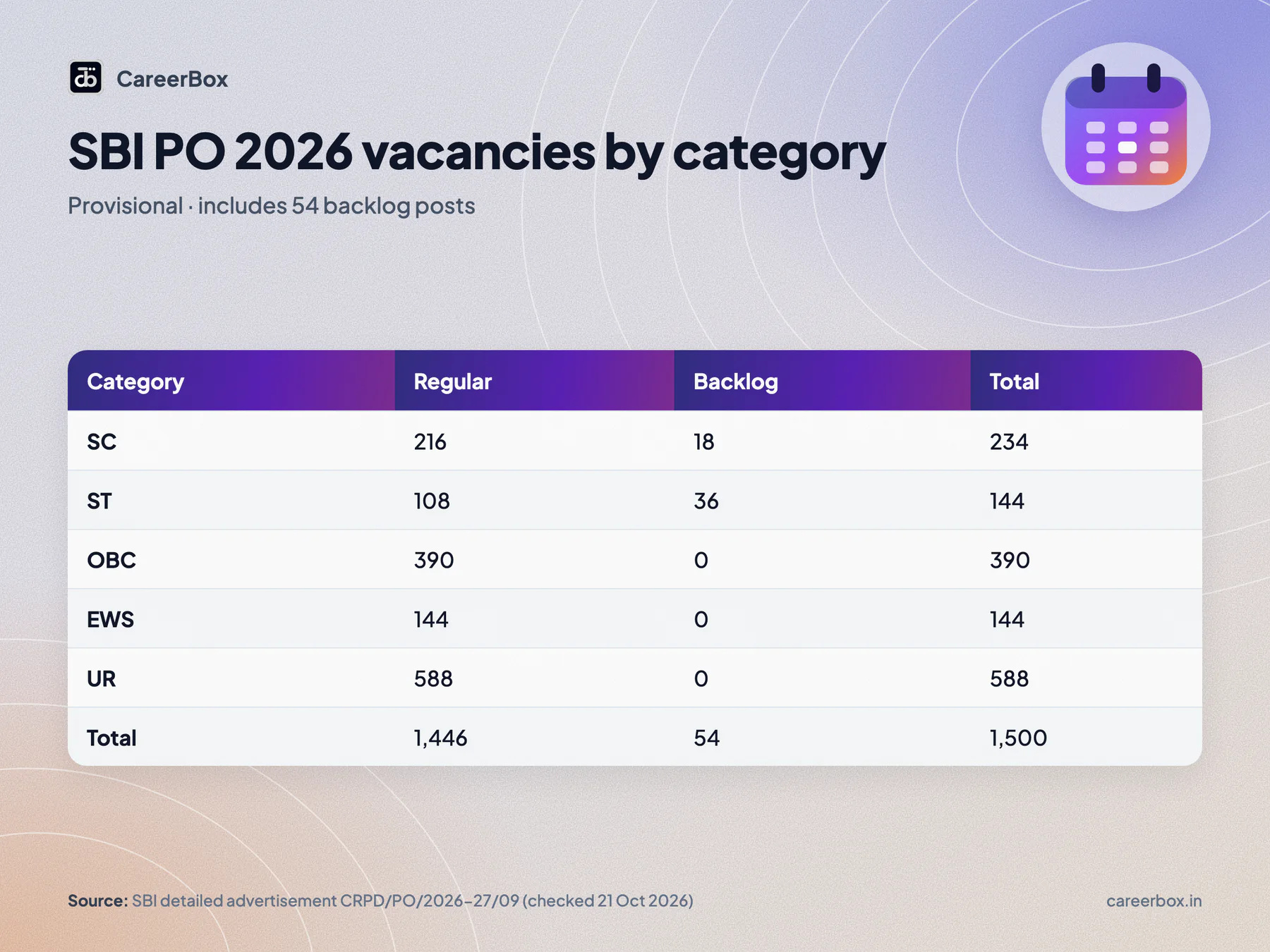Click ST backlog value 36
The width and height of the screenshot is (1270, 952).
pyautogui.click(x=706, y=501)
